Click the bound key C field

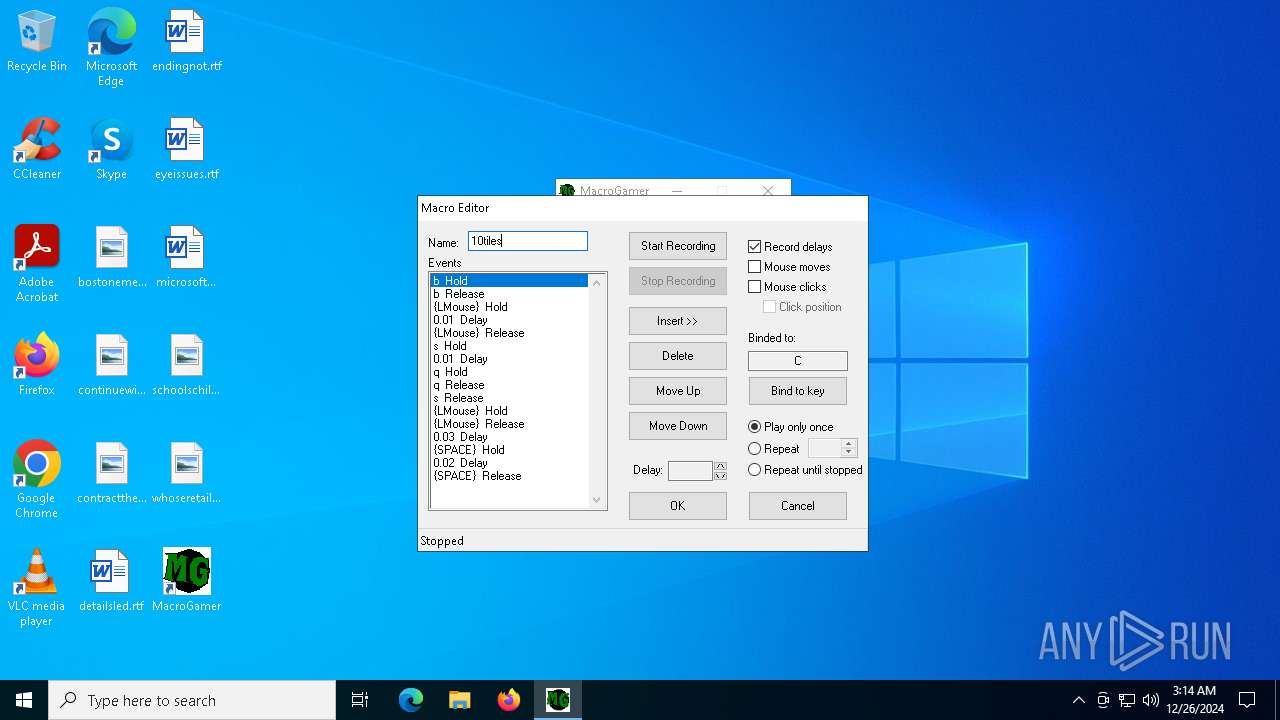[x=797, y=361]
